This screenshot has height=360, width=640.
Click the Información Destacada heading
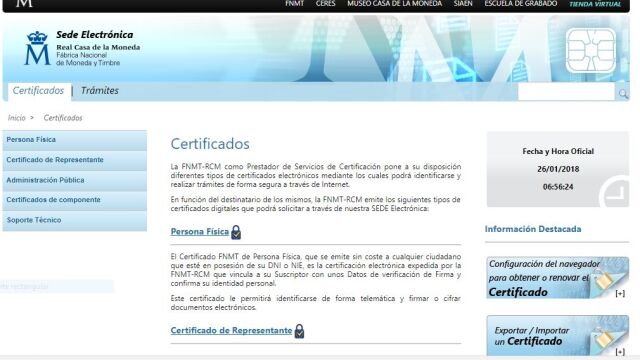point(533,229)
